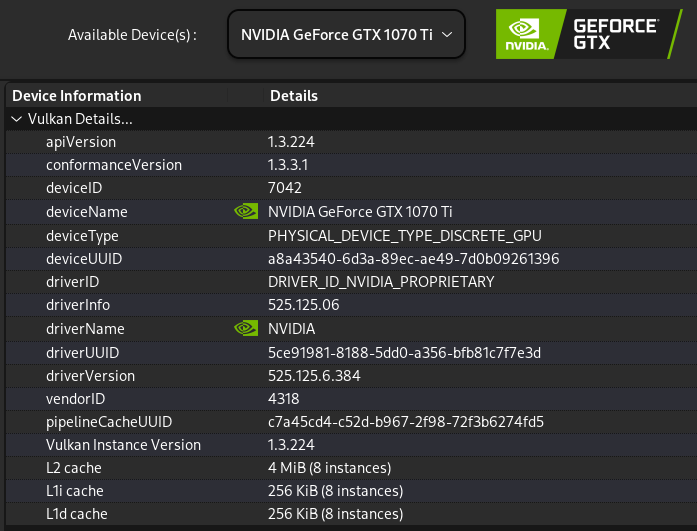Select the L1i cache row label
697x531 pixels.
point(75,491)
